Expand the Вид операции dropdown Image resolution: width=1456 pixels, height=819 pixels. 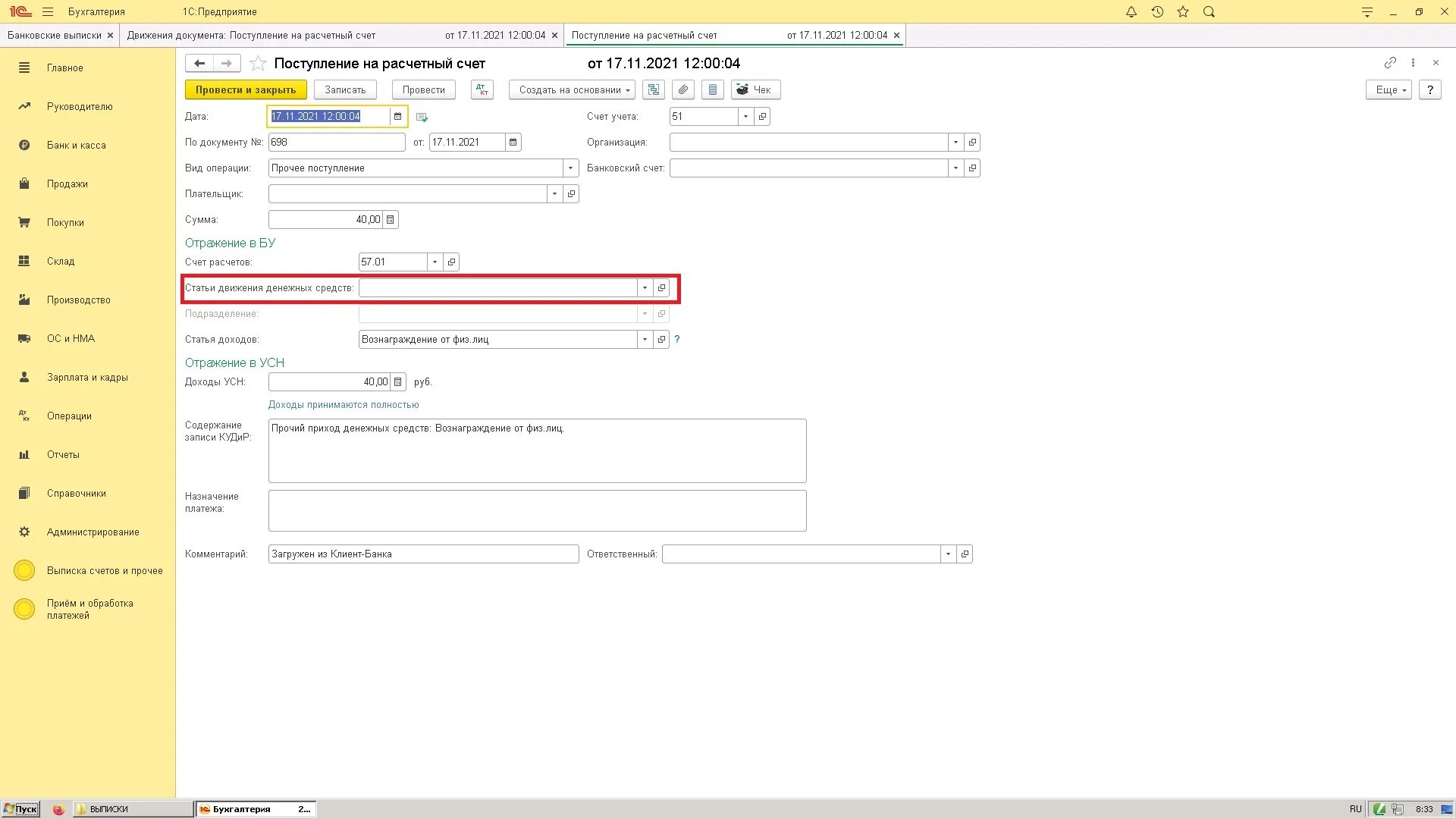pos(570,168)
